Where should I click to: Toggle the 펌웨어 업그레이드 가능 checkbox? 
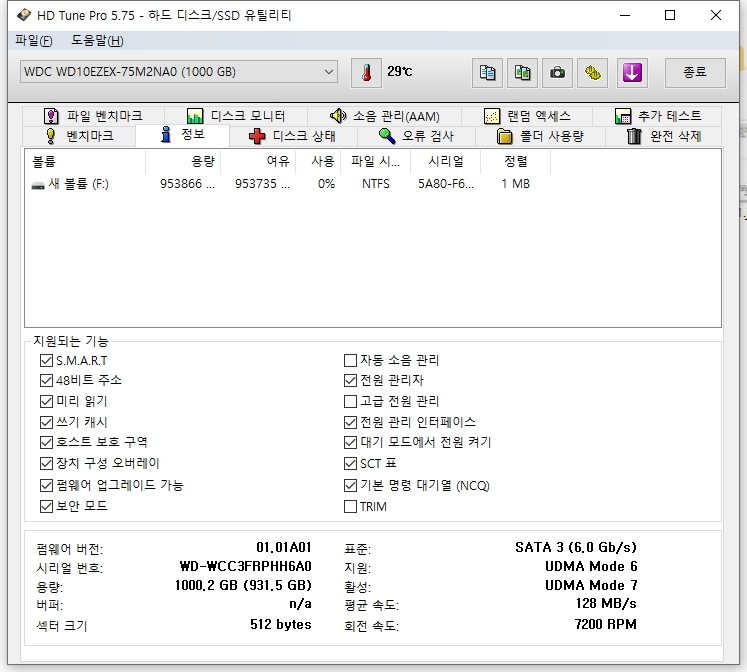pyautogui.click(x=46, y=485)
